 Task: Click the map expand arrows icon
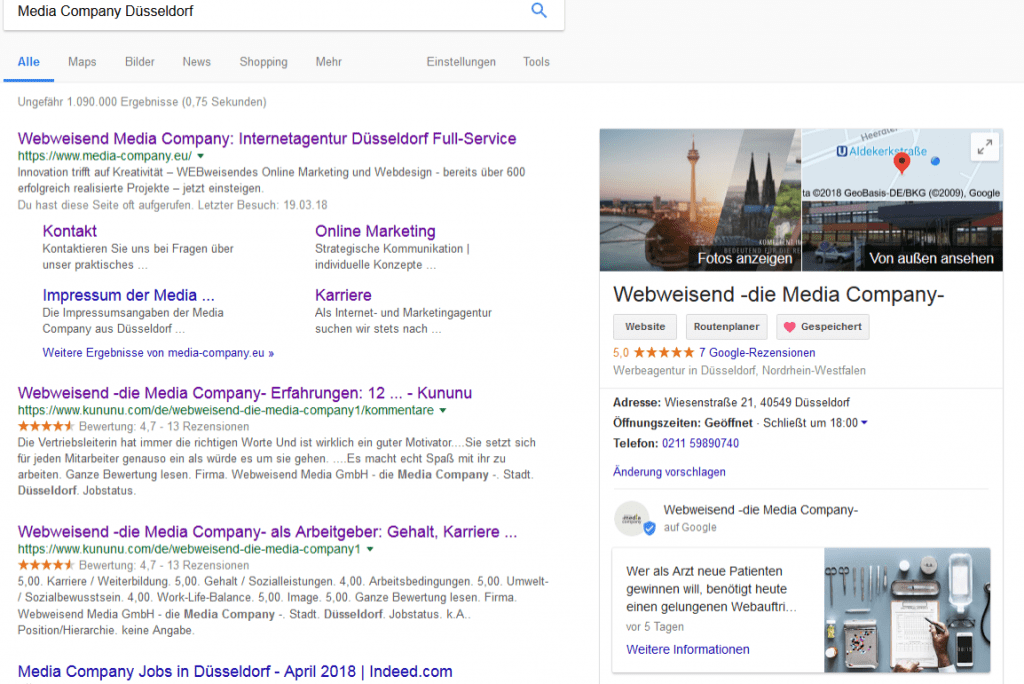(x=985, y=147)
